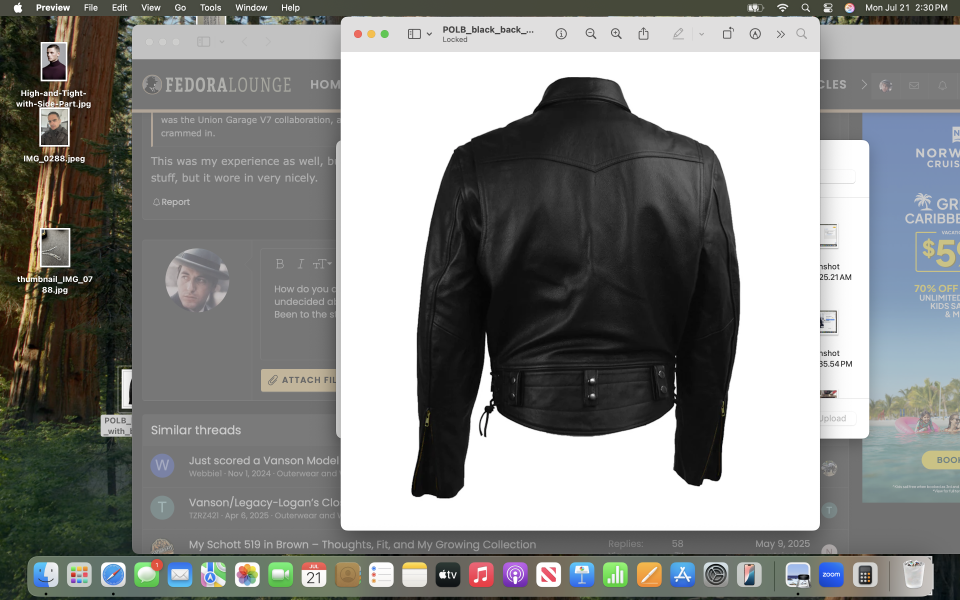Expand the highlight color dropdown arrow
Image resolution: width=960 pixels, height=600 pixels.
coord(702,34)
